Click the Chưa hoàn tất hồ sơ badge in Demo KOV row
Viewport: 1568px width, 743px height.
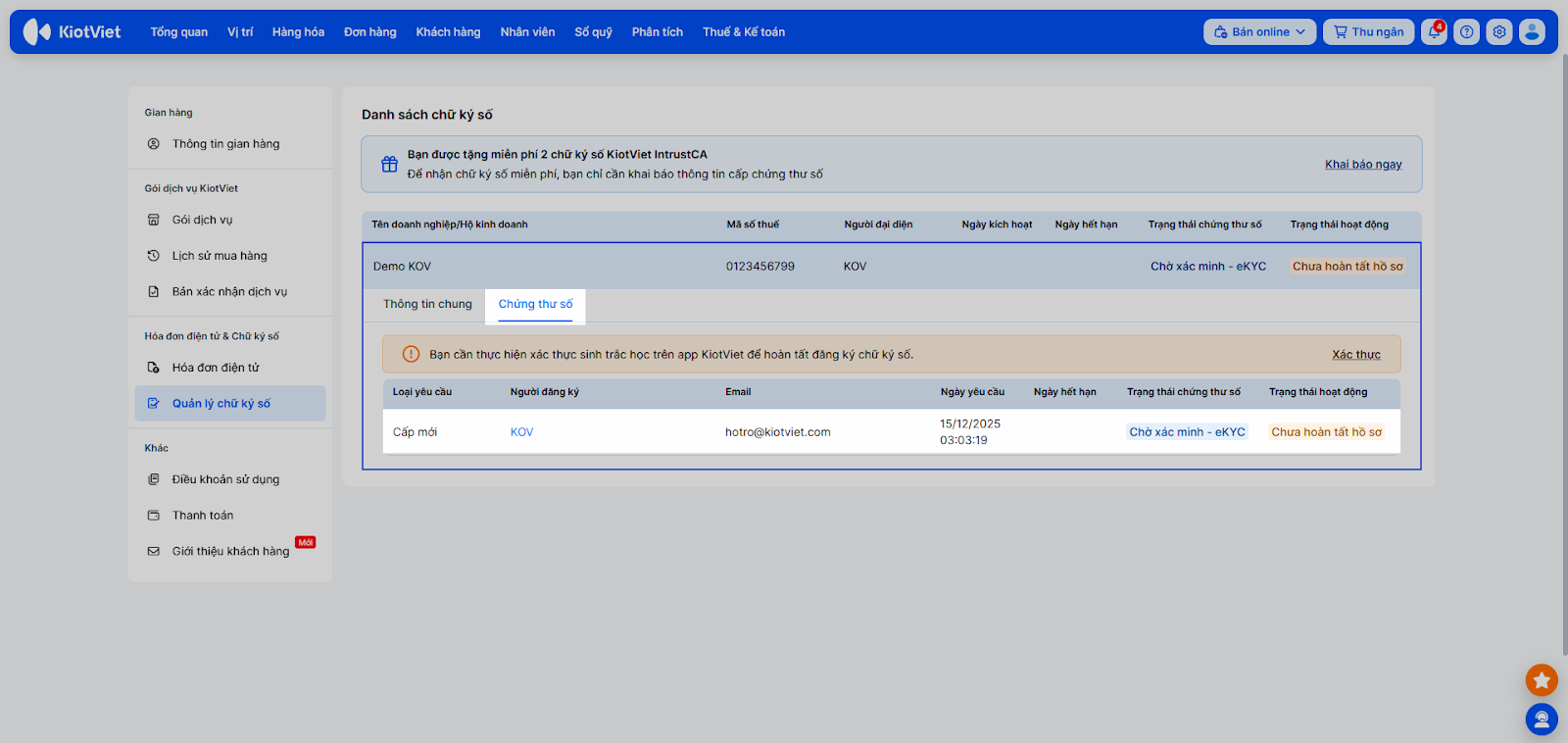coord(1347,267)
